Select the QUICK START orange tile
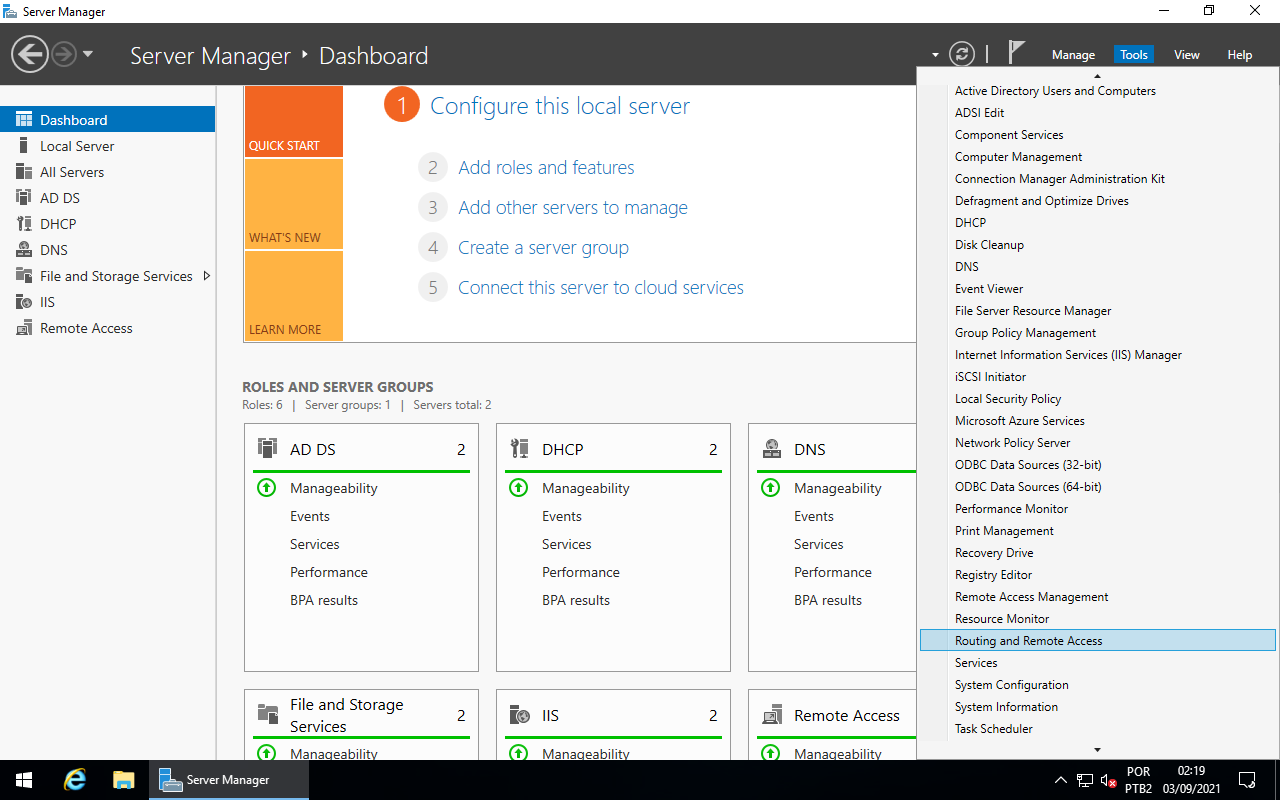Viewport: 1280px width, 800px height. pos(293,121)
